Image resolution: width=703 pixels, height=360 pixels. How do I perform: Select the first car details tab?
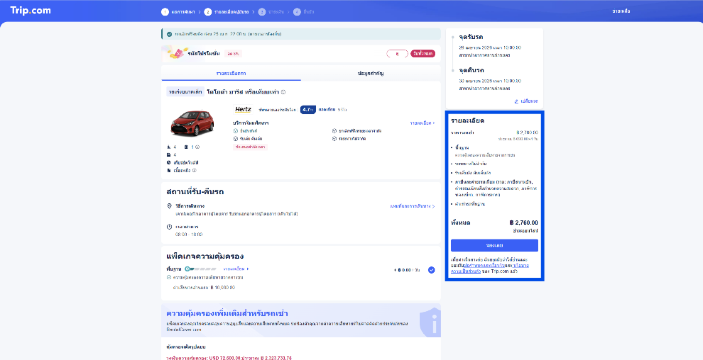(x=231, y=73)
